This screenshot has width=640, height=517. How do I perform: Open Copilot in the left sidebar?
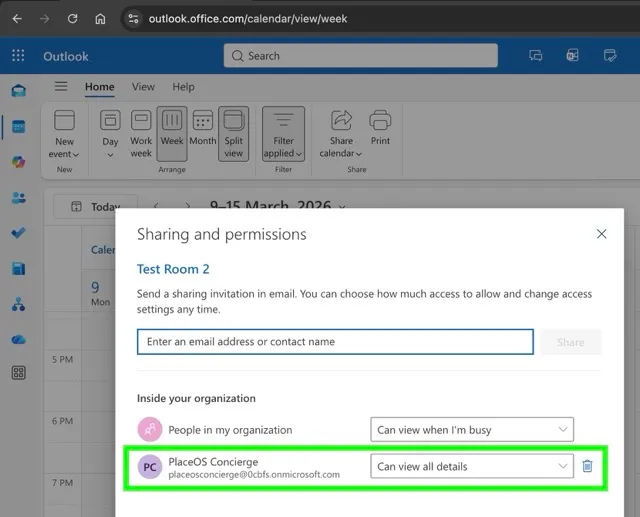pos(18,162)
